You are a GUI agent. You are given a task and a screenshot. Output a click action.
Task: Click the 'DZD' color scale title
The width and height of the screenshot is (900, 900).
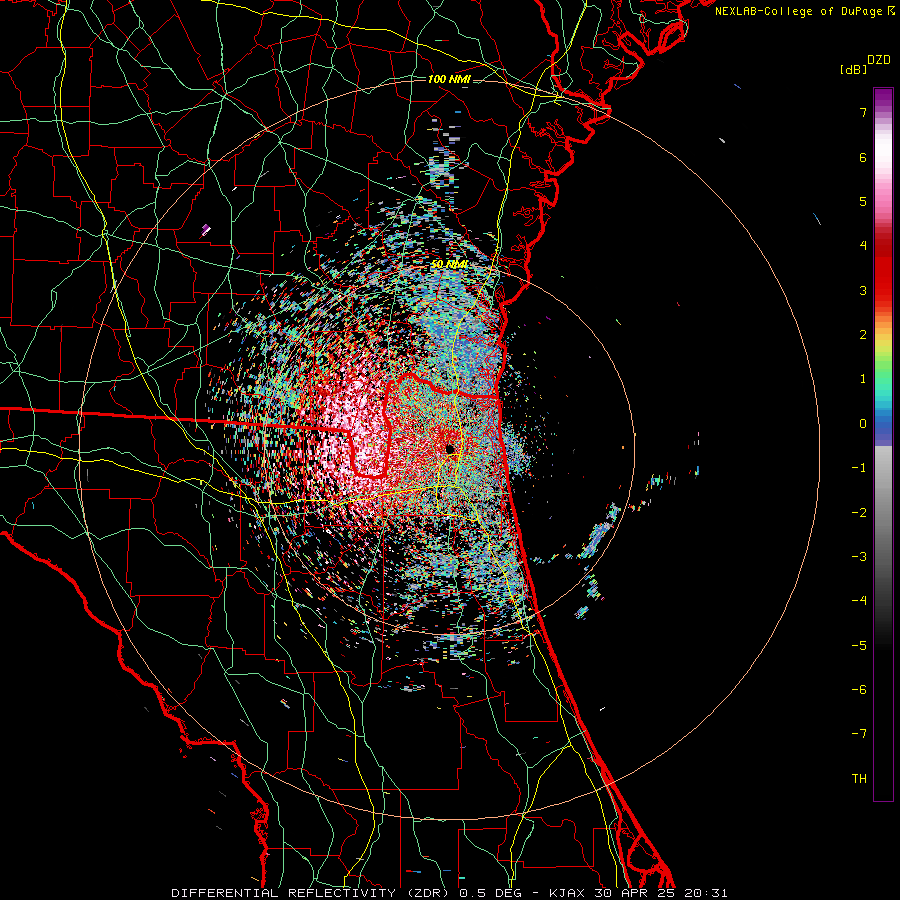click(x=879, y=60)
